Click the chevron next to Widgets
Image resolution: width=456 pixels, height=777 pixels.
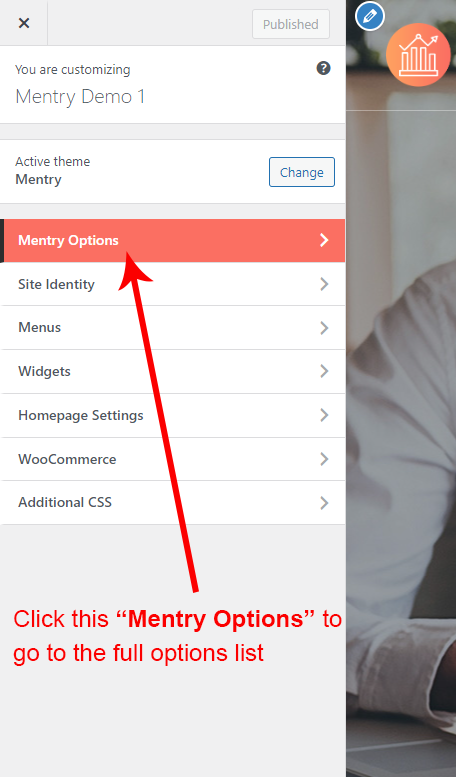tap(324, 371)
